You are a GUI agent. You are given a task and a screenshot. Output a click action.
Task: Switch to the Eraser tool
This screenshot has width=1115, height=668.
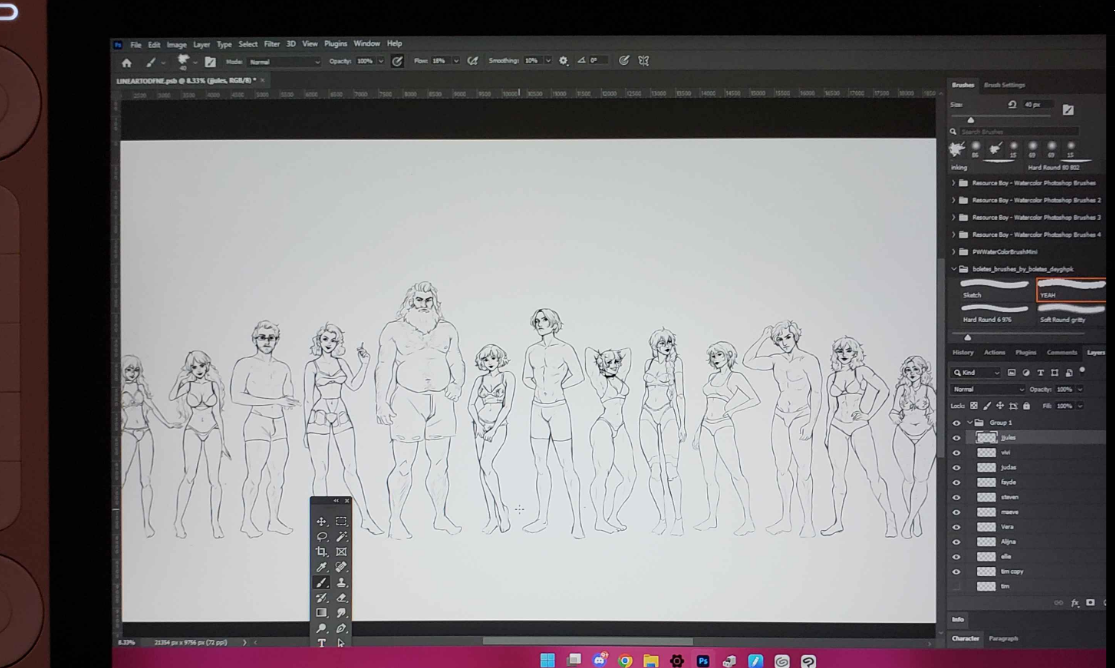pyautogui.click(x=341, y=597)
